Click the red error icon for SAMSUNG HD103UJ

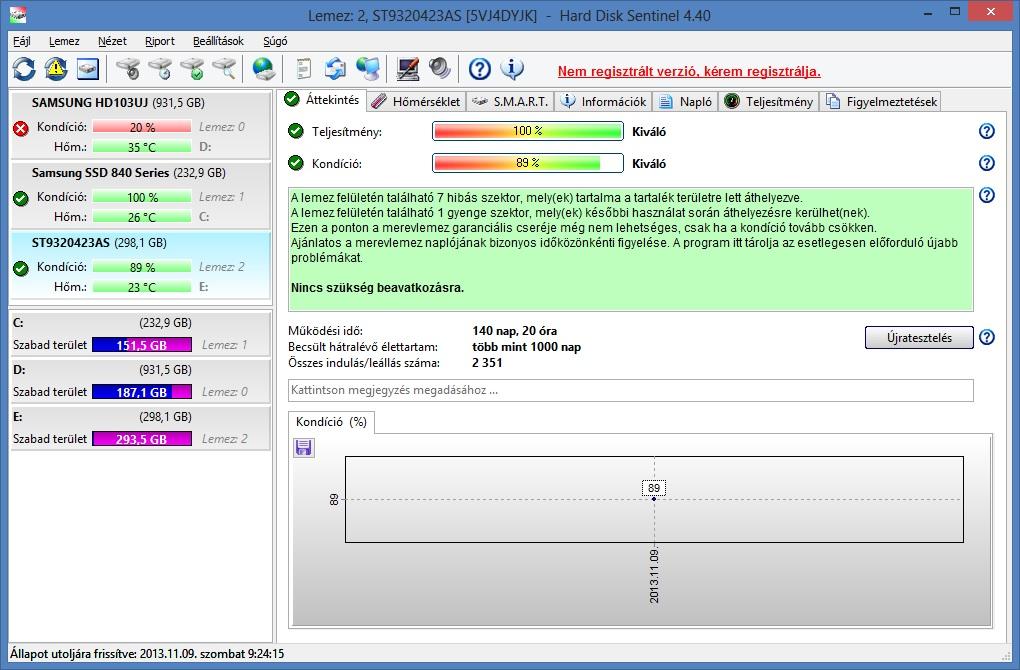pos(21,129)
